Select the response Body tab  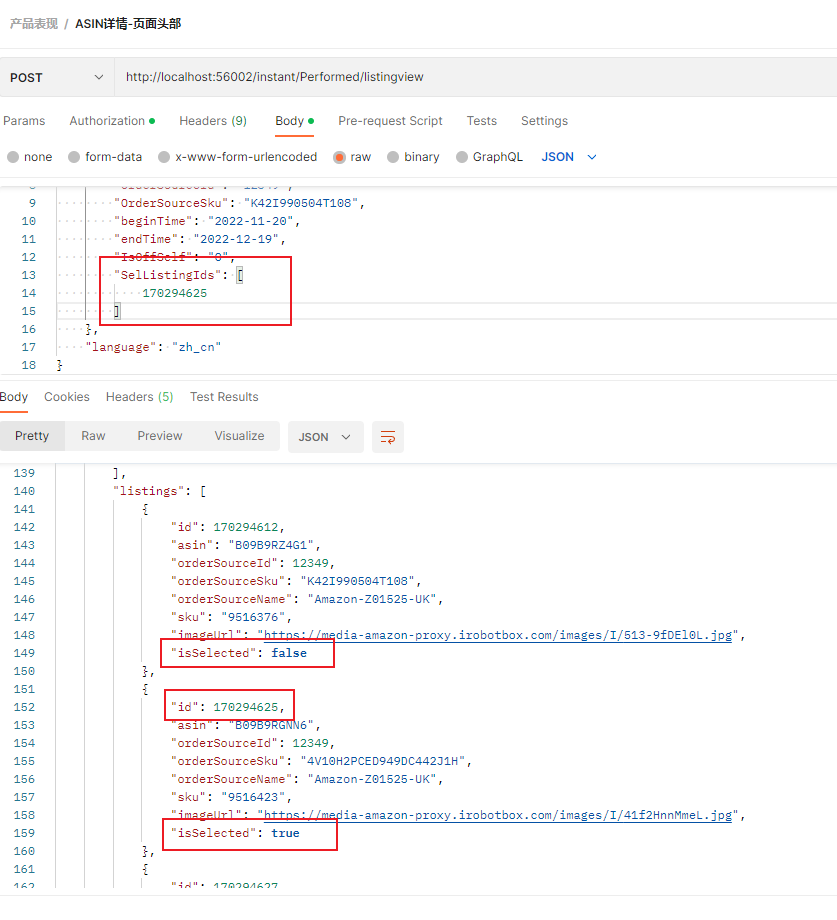coord(14,397)
